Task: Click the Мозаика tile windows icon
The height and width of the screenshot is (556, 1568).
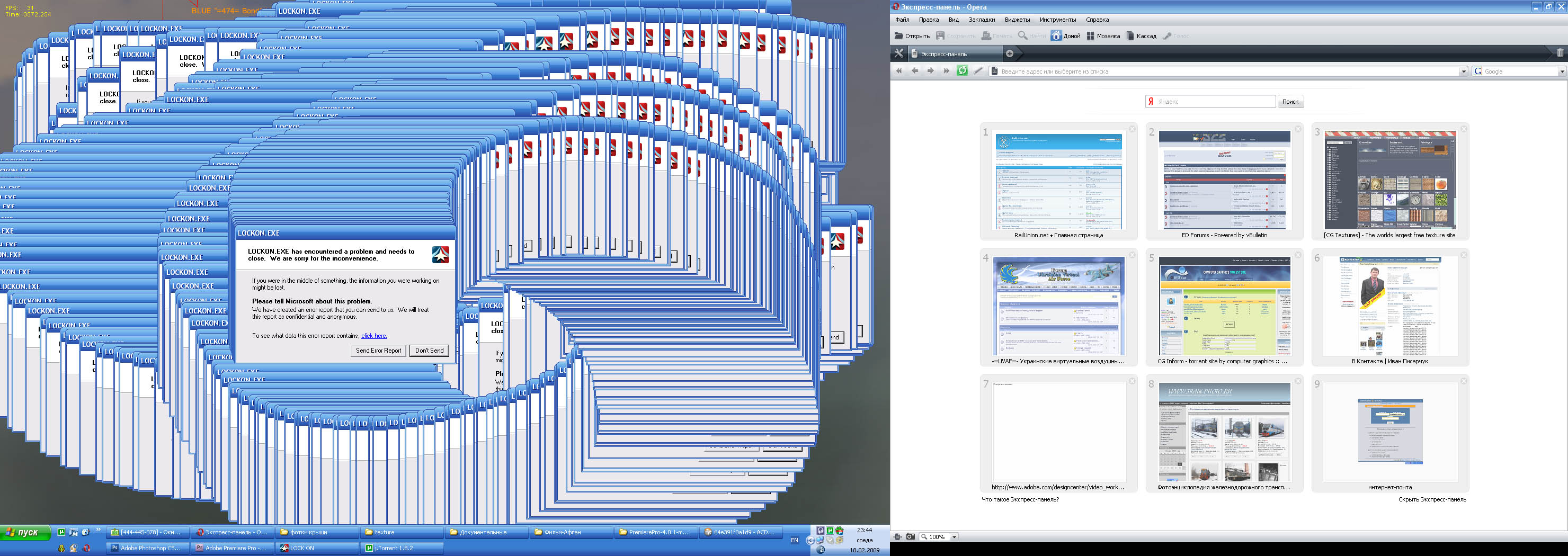Action: click(x=1091, y=36)
